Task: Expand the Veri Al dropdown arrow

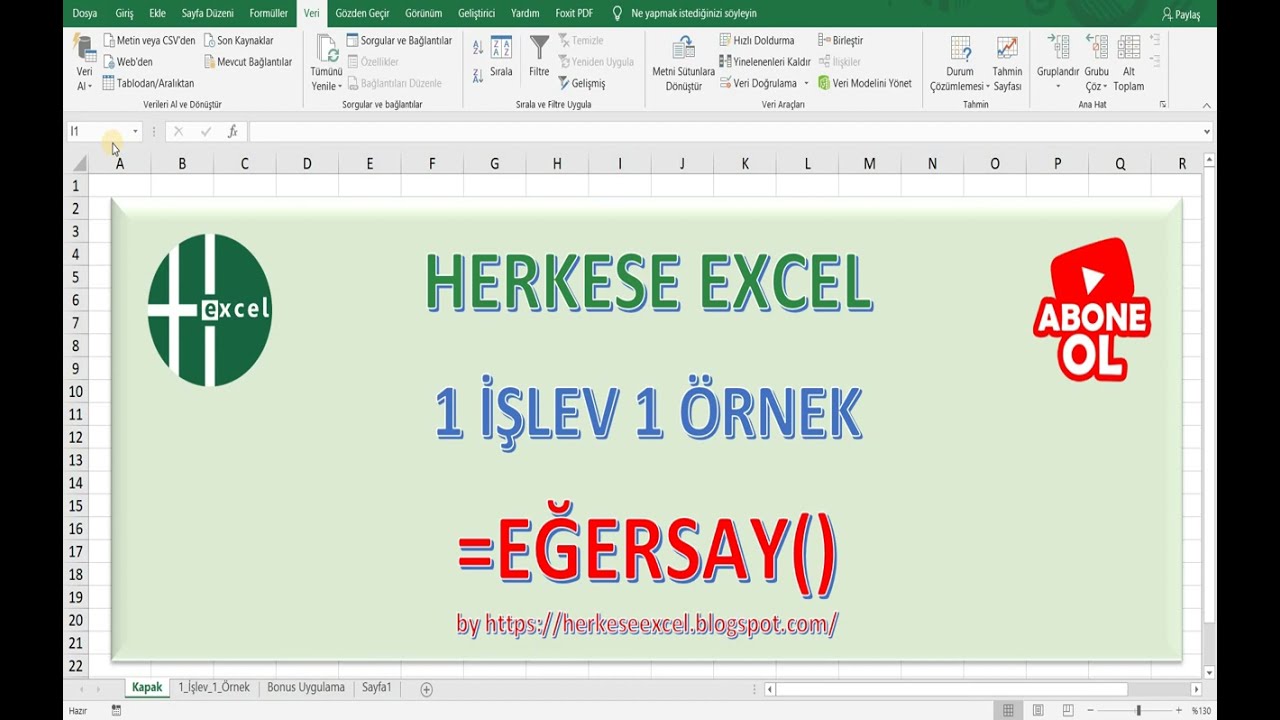Action: point(90,87)
